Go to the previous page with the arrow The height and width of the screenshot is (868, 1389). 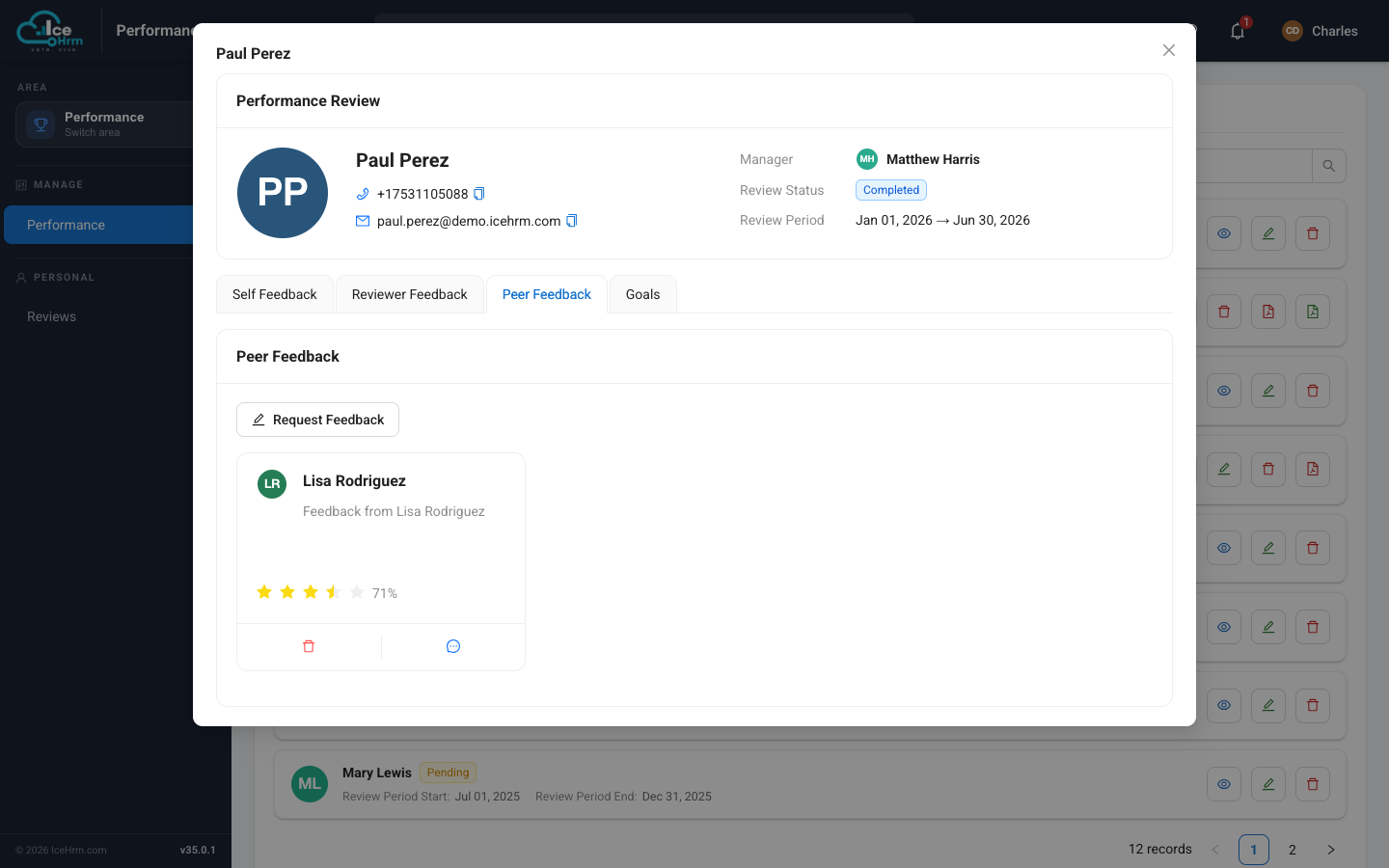pyautogui.click(x=1215, y=850)
